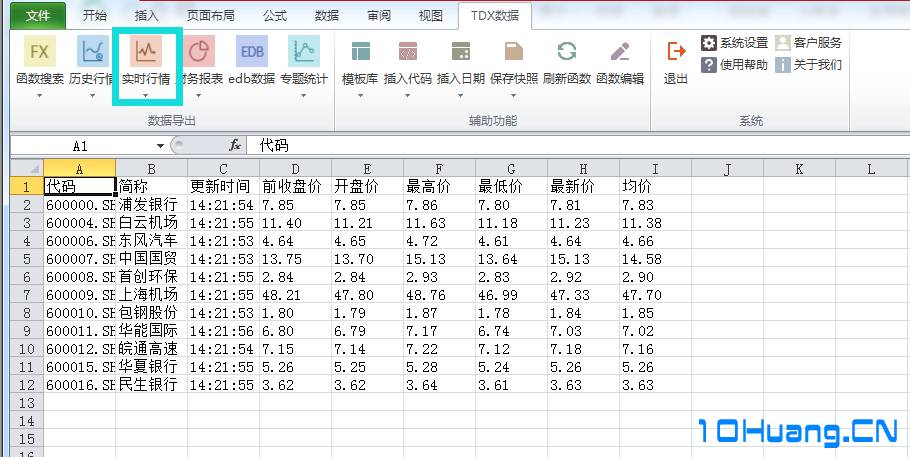Expand the 函数搜索 dropdown arrow
The width and height of the screenshot is (910, 457).
[x=39, y=96]
